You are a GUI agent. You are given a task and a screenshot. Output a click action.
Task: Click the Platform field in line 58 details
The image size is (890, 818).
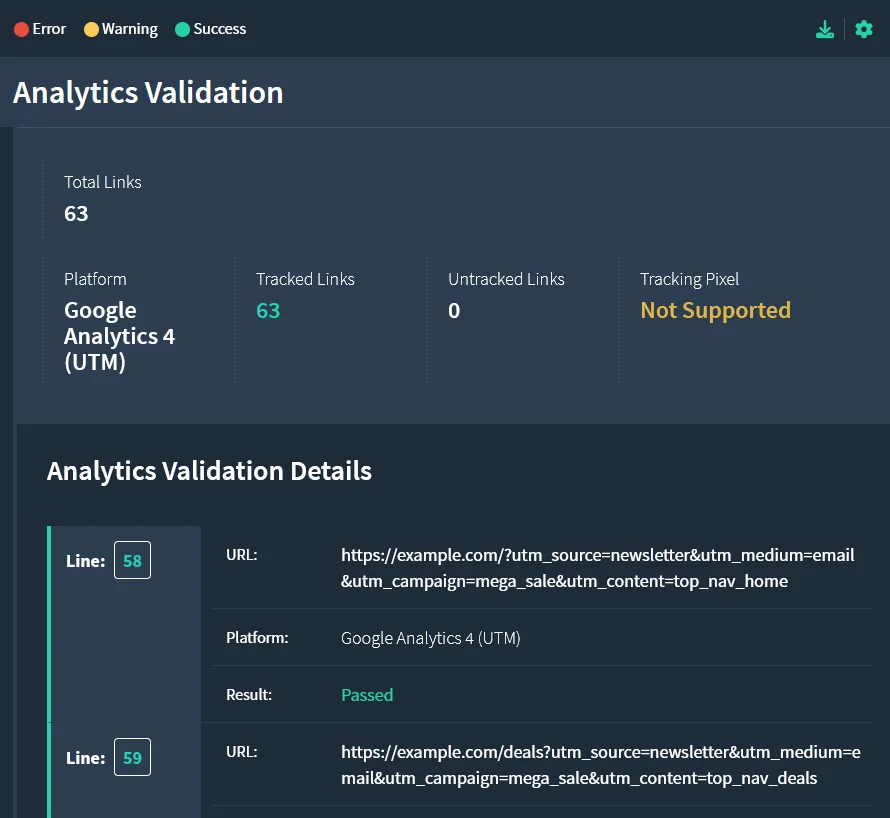[430, 637]
